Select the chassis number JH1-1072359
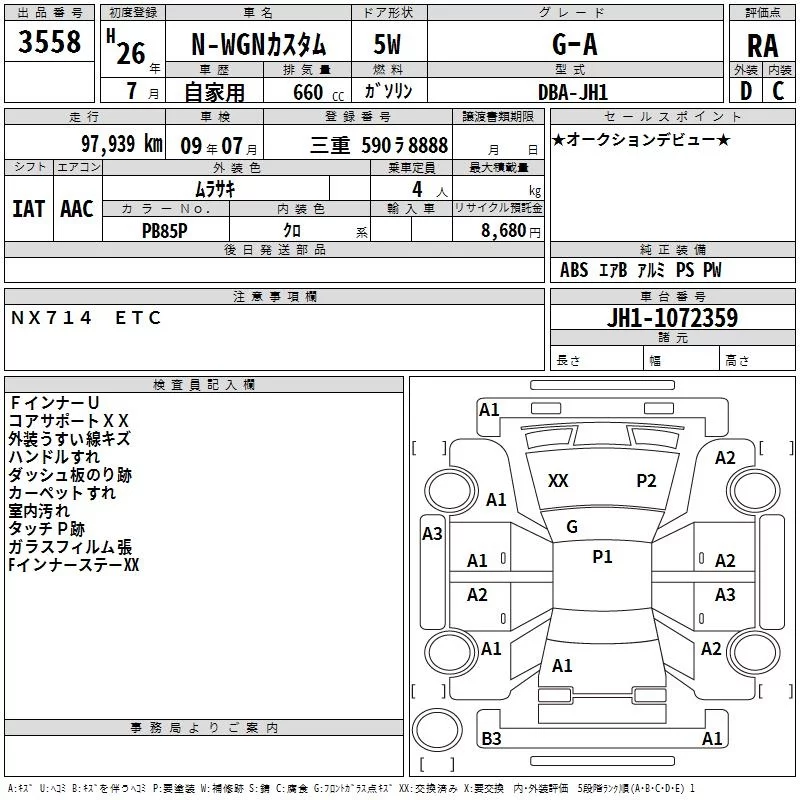 point(672,317)
